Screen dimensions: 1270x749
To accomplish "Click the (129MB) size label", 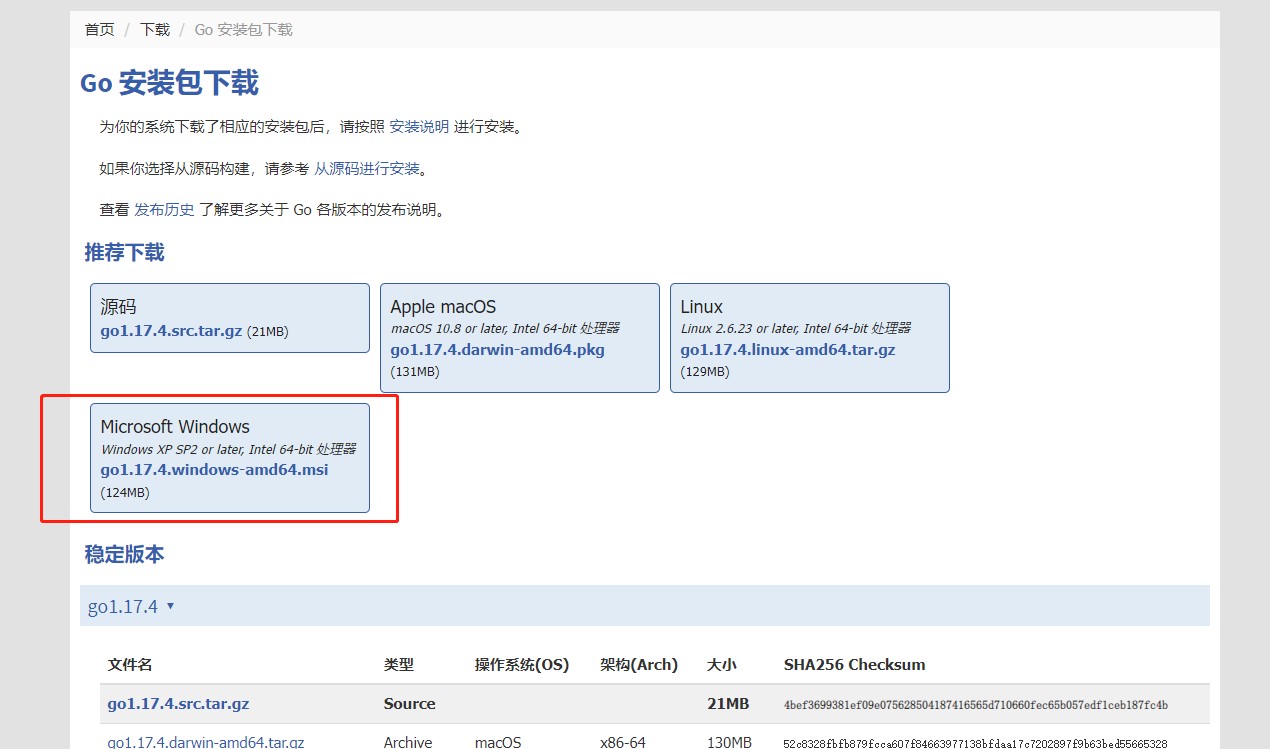I will click(x=705, y=372).
